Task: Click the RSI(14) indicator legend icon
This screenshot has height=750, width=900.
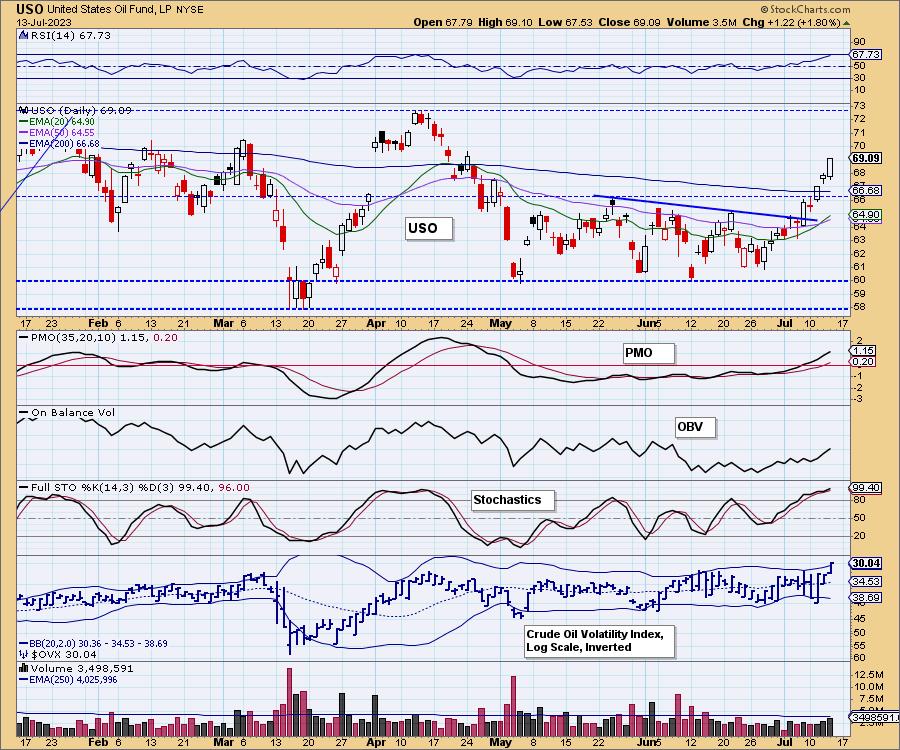Action: pyautogui.click(x=24, y=35)
